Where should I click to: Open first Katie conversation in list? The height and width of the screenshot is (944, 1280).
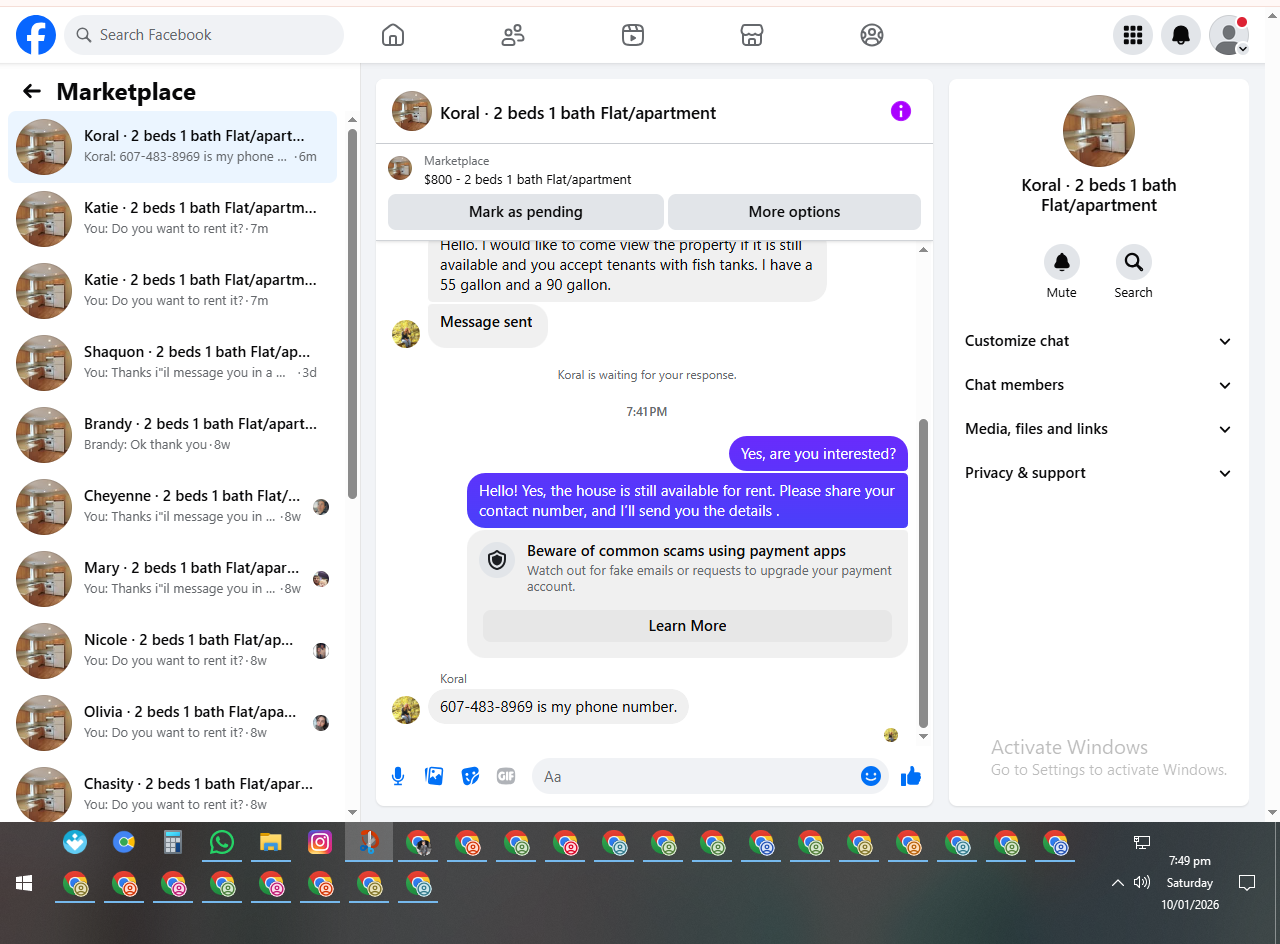click(172, 219)
